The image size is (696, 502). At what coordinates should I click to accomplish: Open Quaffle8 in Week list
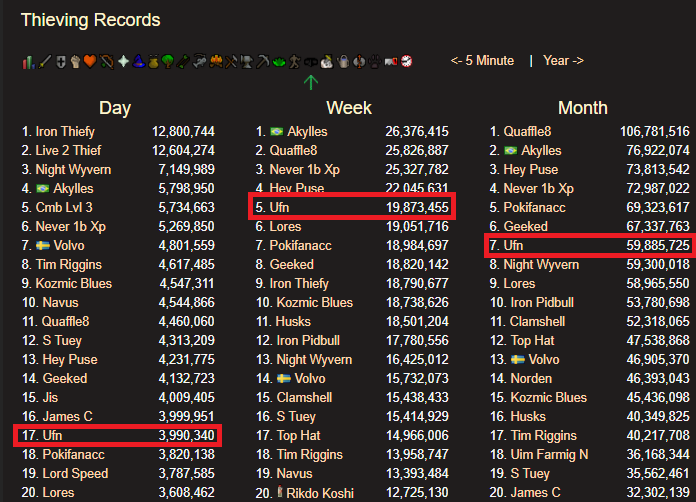click(293, 150)
